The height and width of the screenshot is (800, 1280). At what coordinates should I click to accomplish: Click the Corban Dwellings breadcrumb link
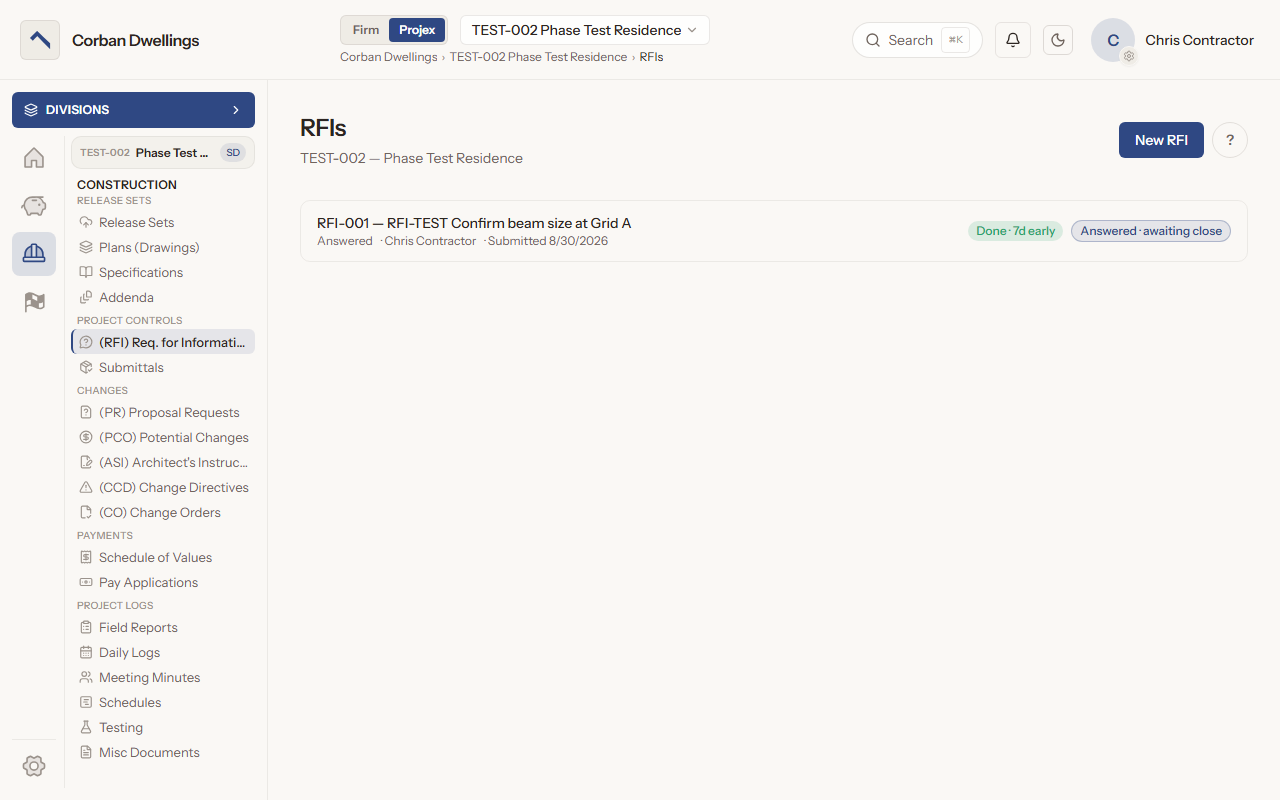(x=388, y=57)
